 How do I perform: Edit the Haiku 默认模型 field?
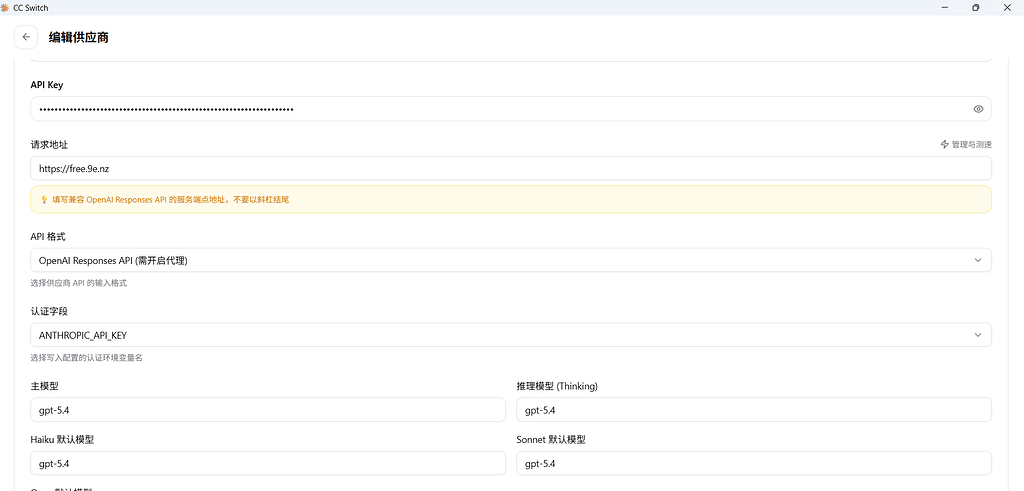pos(268,464)
